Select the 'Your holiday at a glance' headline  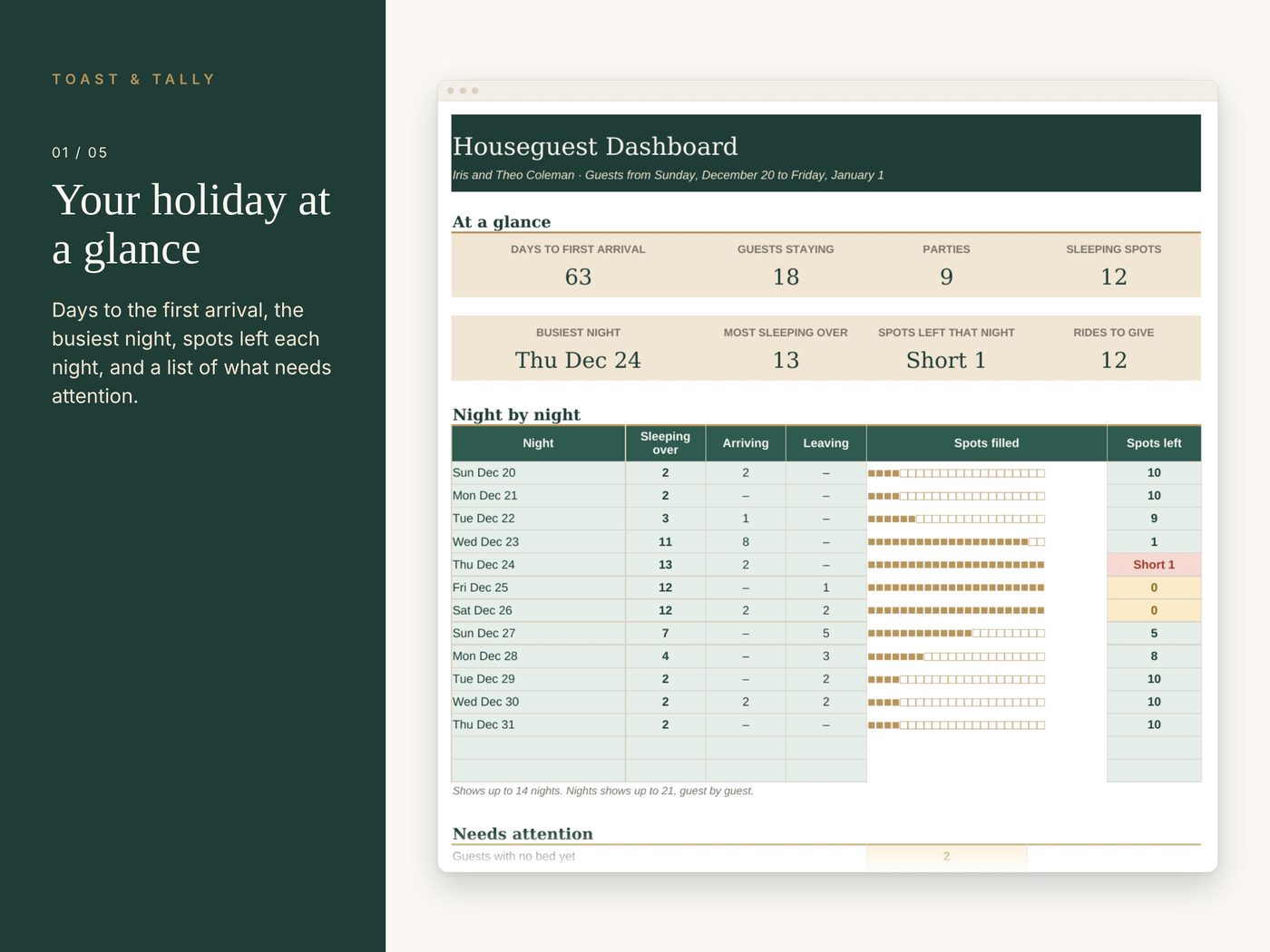coord(191,224)
